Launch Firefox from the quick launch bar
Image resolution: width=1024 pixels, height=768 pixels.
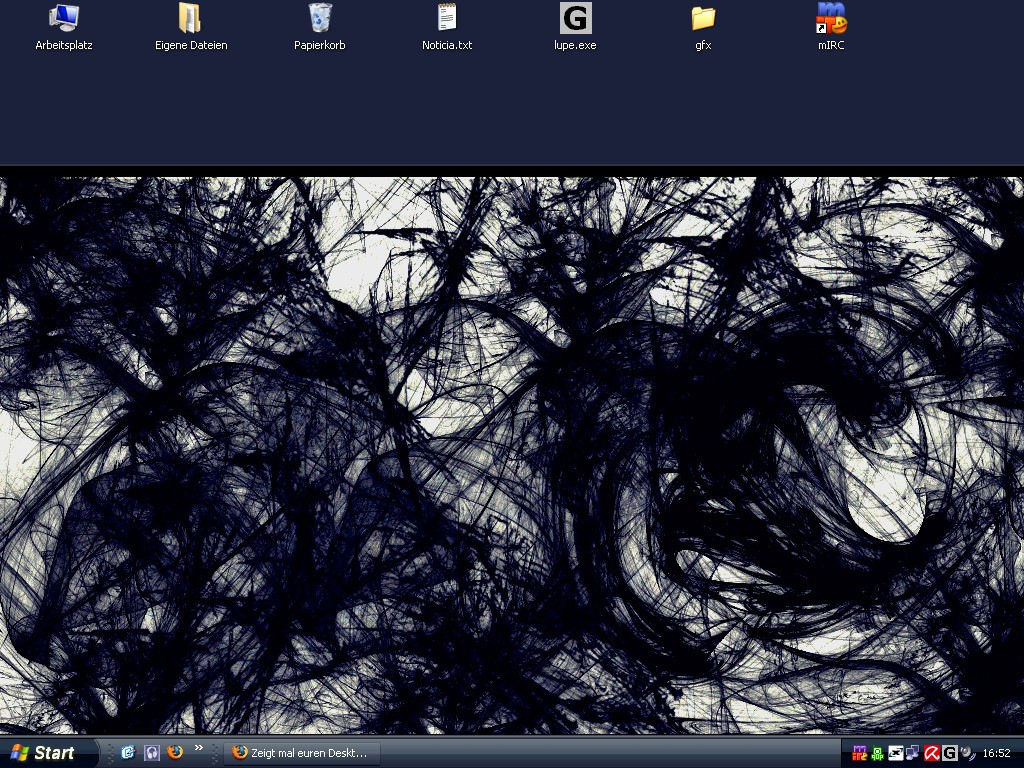[x=175, y=752]
